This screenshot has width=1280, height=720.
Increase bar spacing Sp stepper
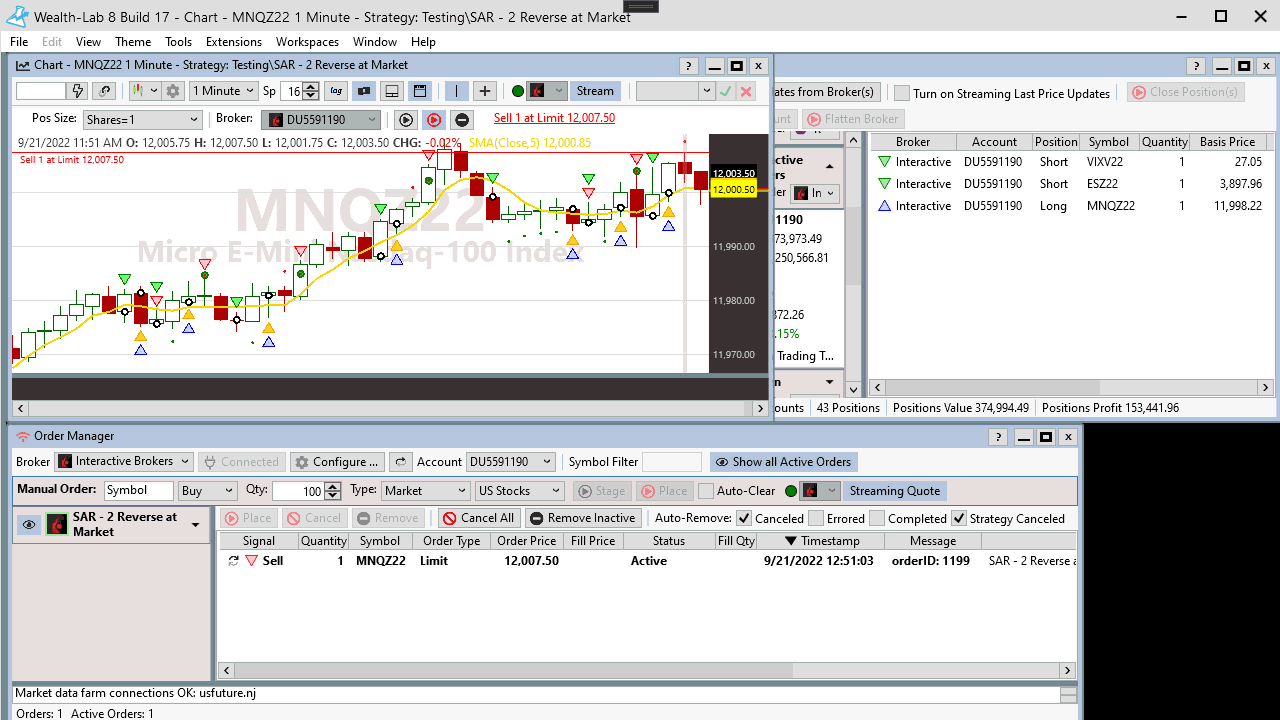coord(311,86)
